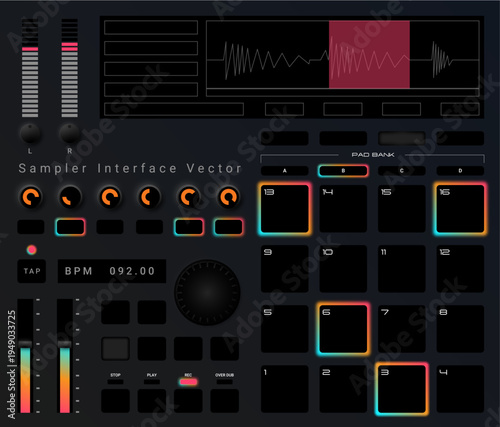Click the fifth orange rotary knob
Viewport: 500px width, 427px height.
click(189, 197)
